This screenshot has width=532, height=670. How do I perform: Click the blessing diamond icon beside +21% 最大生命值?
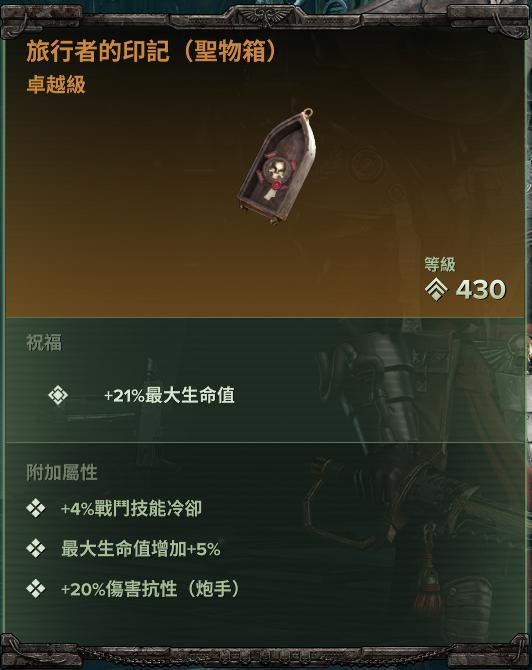click(58, 395)
